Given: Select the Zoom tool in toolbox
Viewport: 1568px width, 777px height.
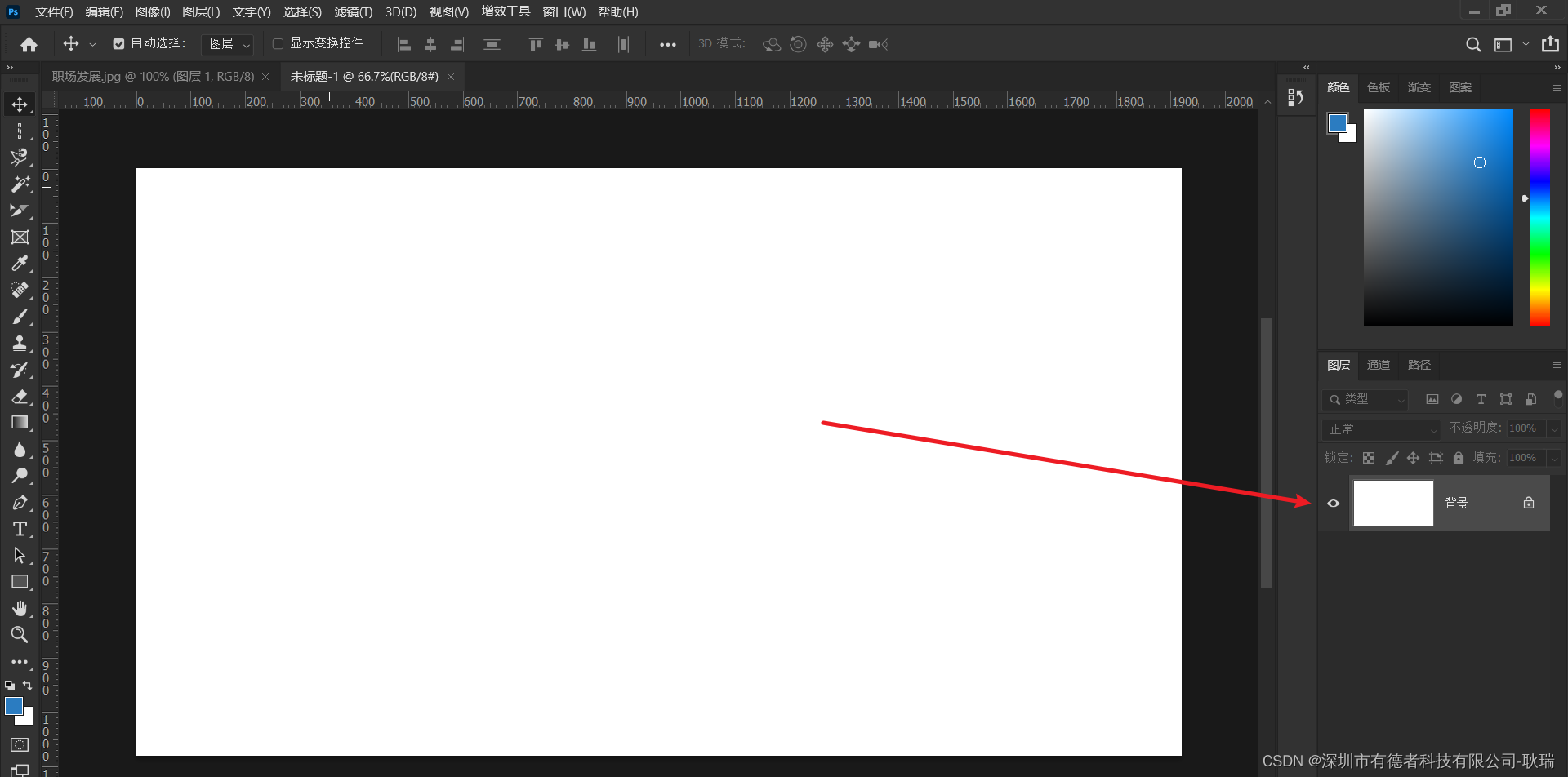Looking at the screenshot, I should [20, 634].
